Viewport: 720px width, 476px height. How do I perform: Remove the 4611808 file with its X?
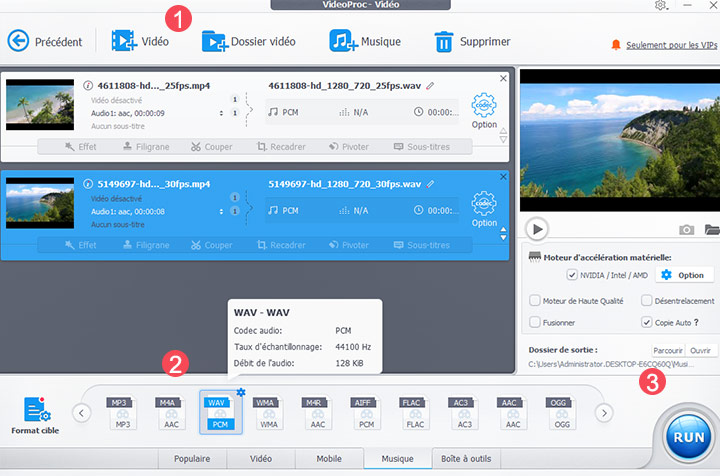(503, 78)
